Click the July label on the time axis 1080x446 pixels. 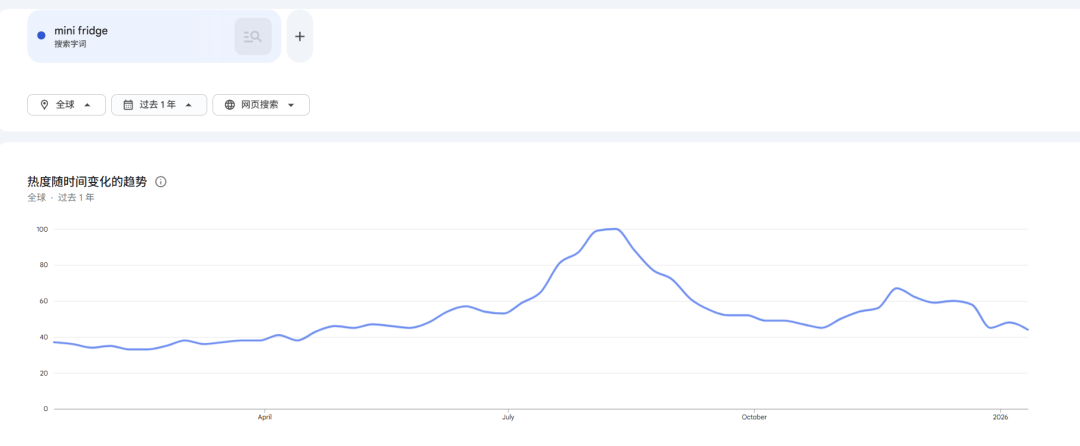508,417
